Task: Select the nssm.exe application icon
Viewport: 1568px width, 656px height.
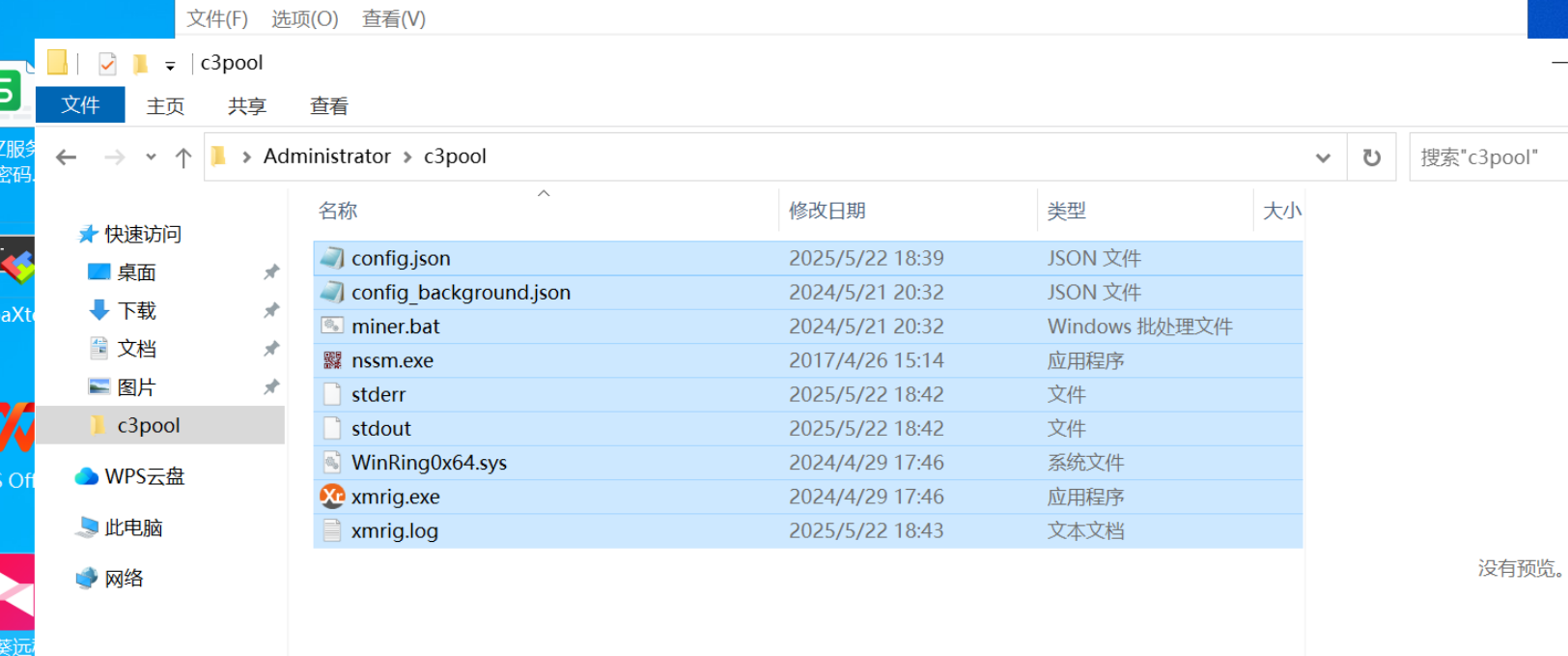Action: 332,360
